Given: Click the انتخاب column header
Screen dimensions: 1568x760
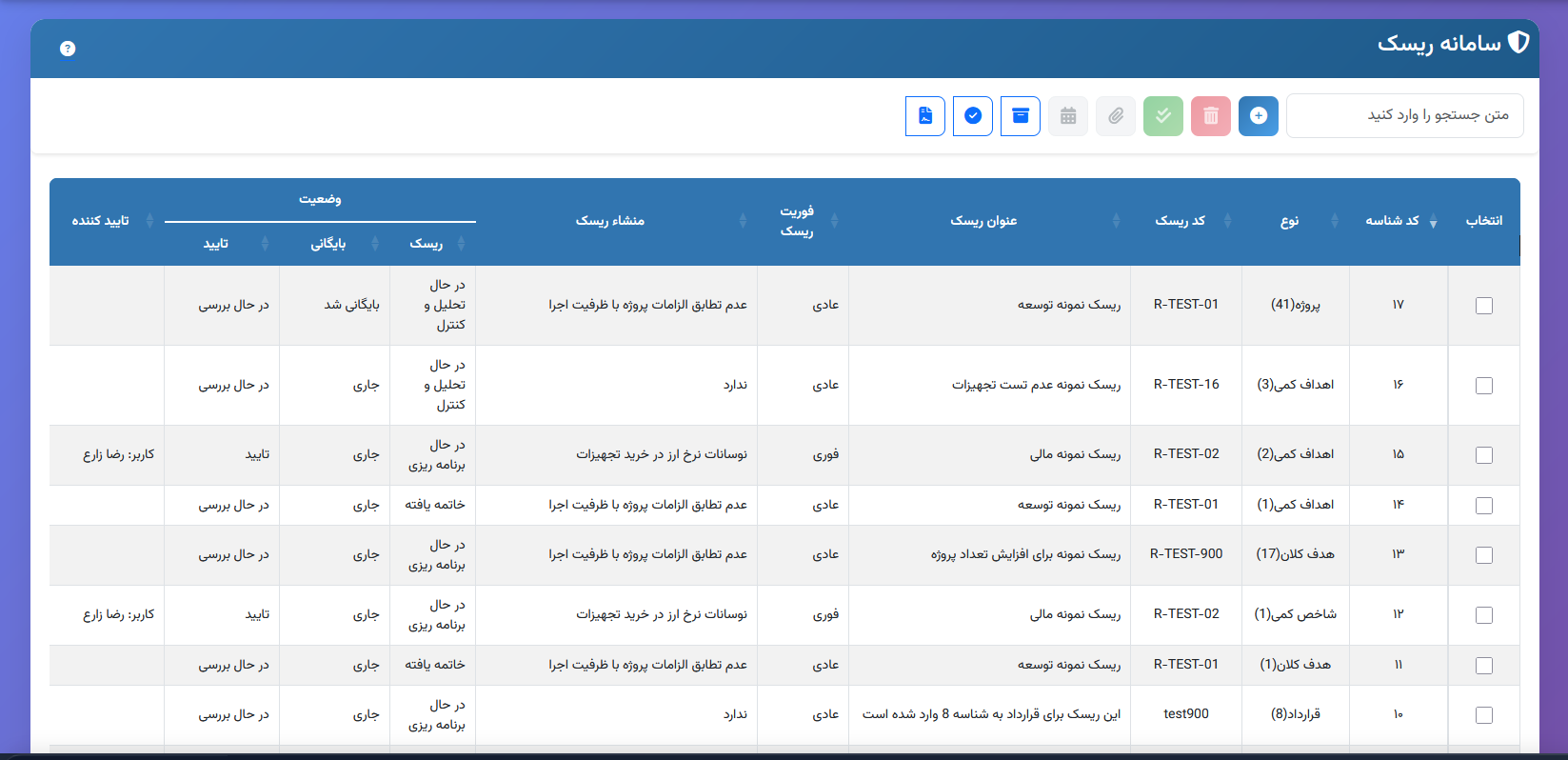Looking at the screenshot, I should [1483, 221].
